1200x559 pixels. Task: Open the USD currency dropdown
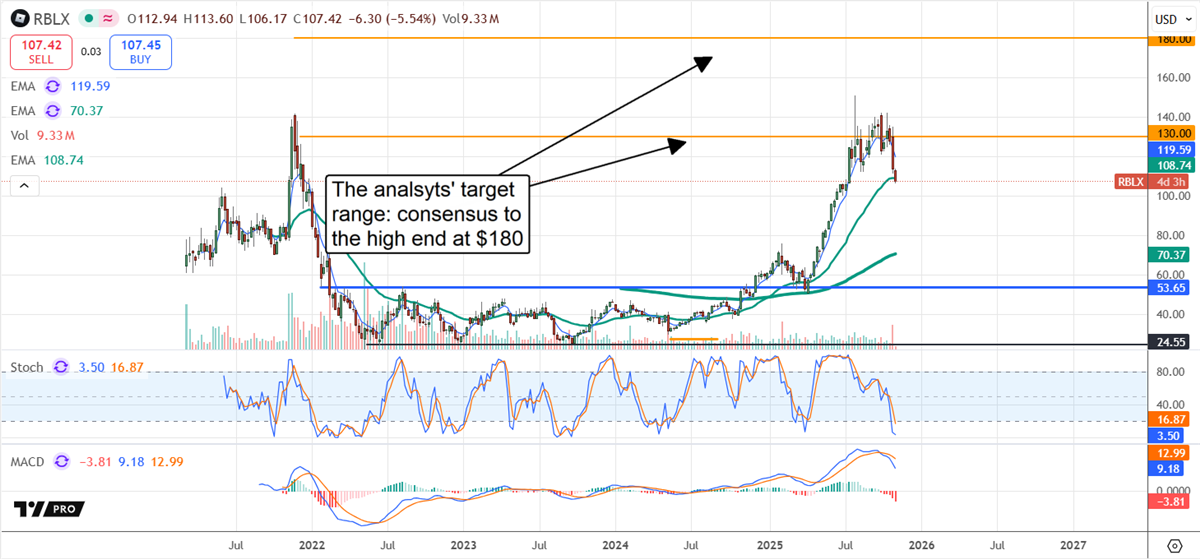click(1170, 19)
